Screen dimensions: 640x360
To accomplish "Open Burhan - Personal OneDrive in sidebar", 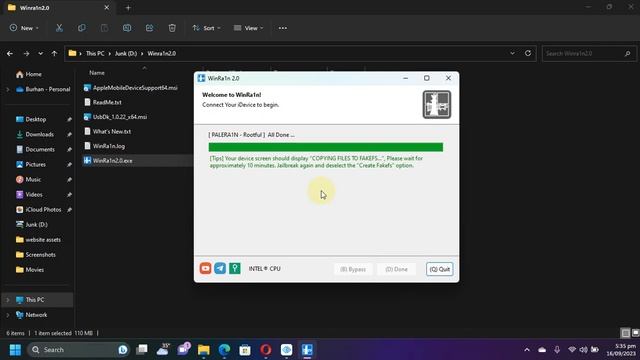I will [x=43, y=89].
